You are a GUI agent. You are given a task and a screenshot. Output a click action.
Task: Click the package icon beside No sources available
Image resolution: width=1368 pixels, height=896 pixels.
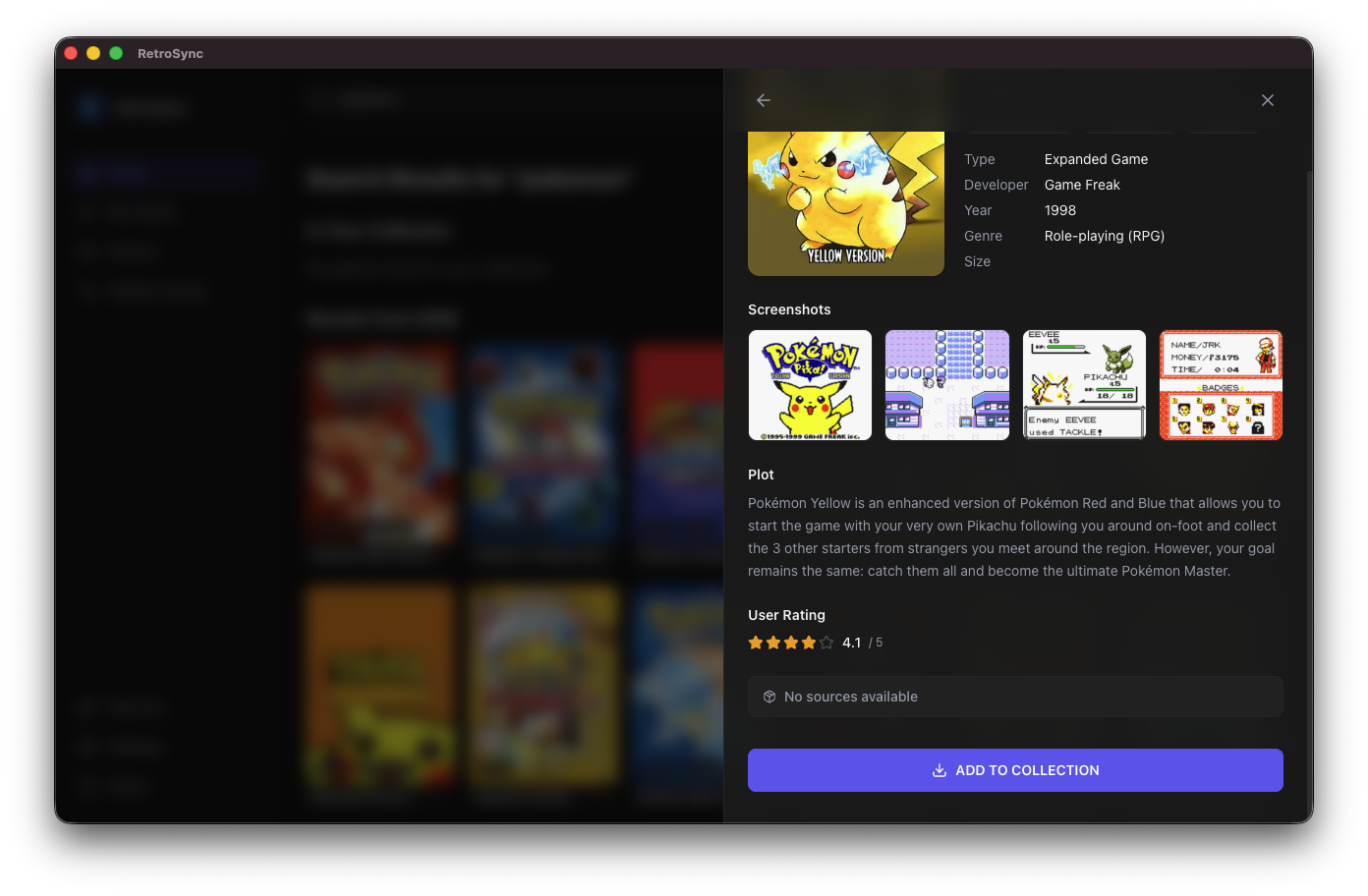(x=769, y=697)
